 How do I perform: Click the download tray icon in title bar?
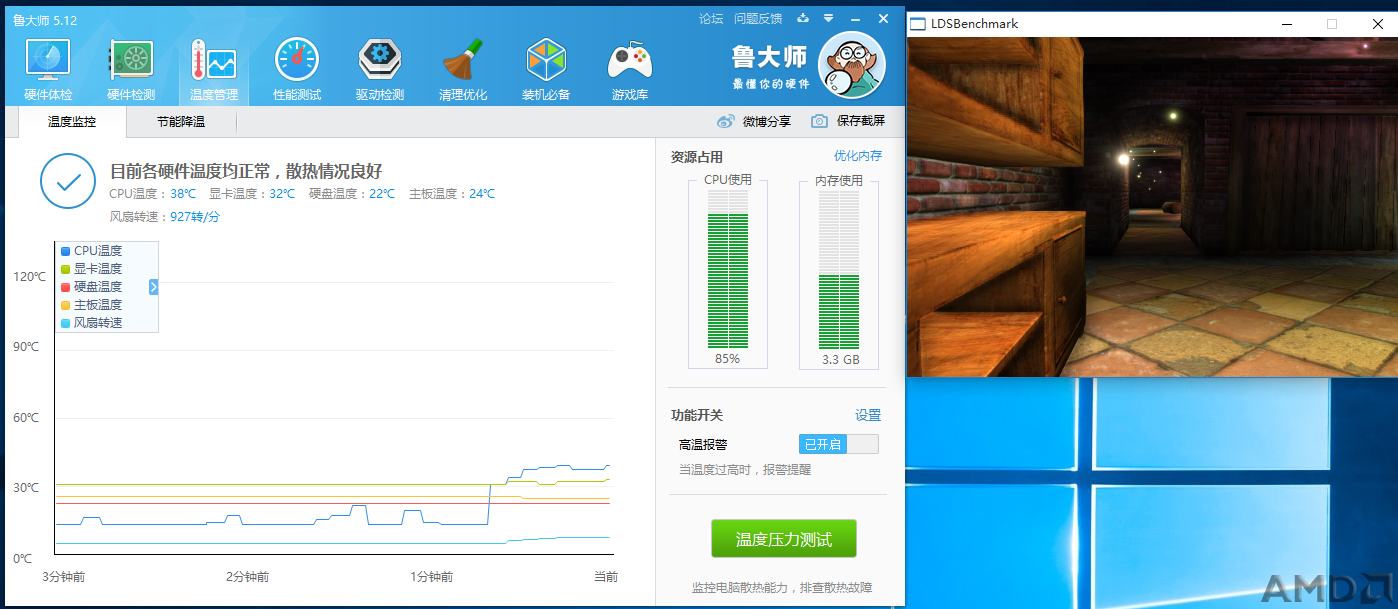point(802,18)
